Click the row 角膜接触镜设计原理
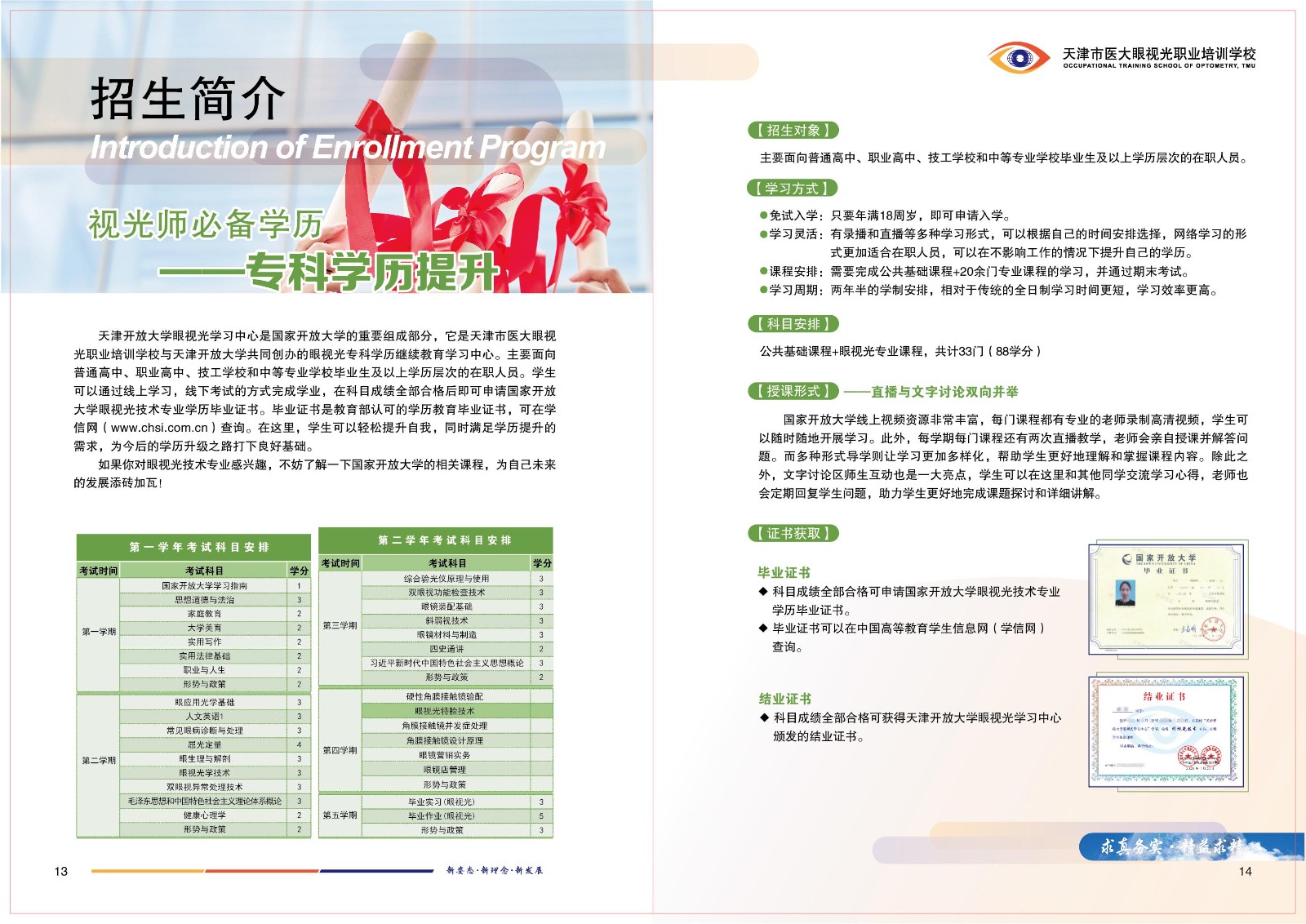Viewport: 1306px width, 924px height. [457, 740]
